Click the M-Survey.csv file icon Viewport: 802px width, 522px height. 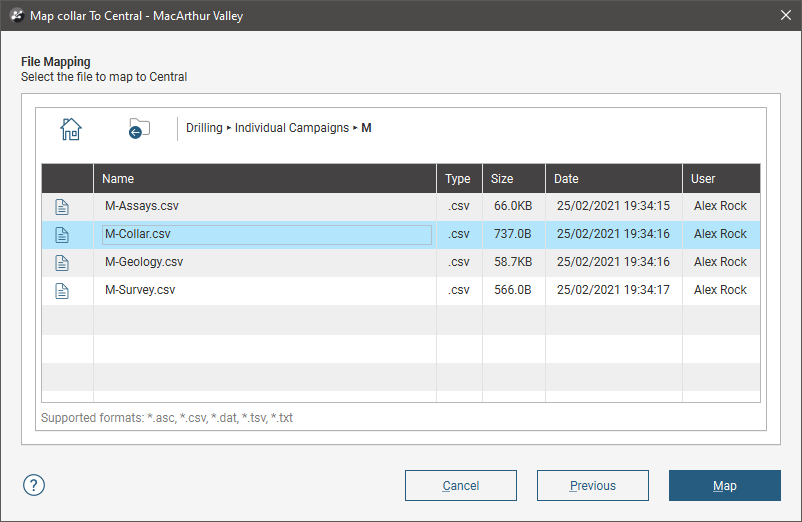click(x=62, y=290)
